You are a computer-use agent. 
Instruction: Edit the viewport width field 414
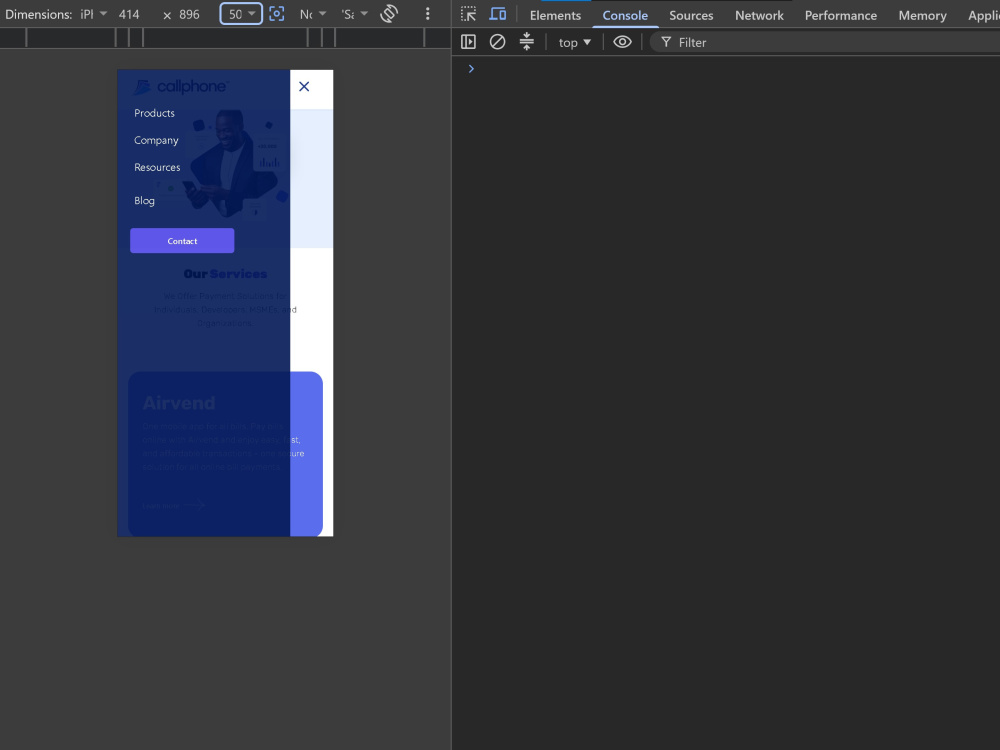point(129,14)
